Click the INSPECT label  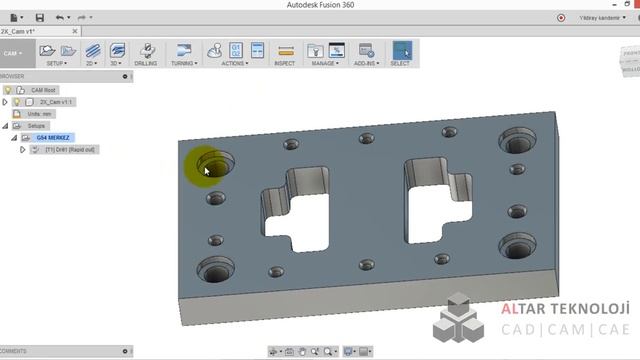tap(284, 63)
